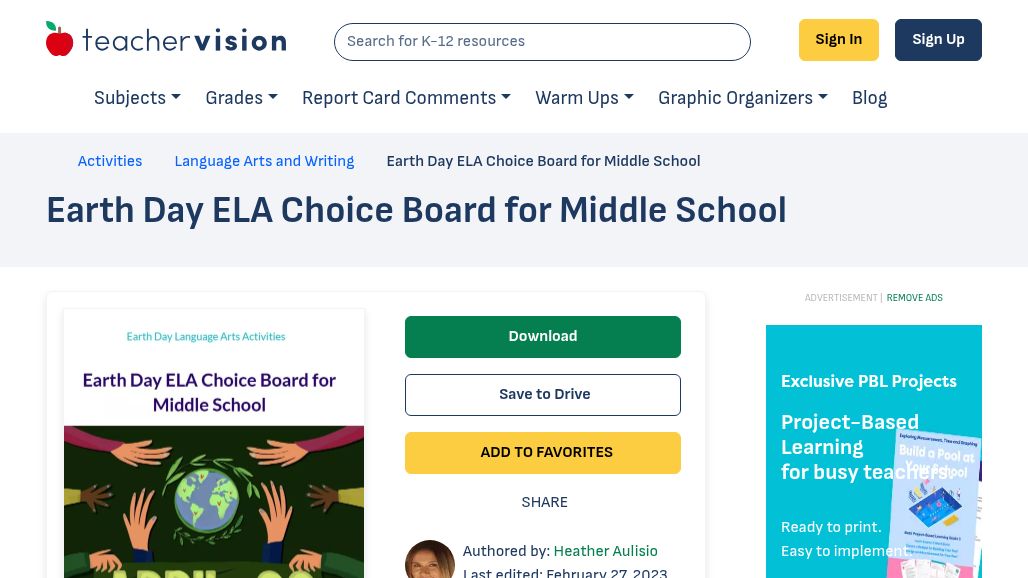Image resolution: width=1028 pixels, height=578 pixels.
Task: Click the SHARE option
Action: coord(544,502)
